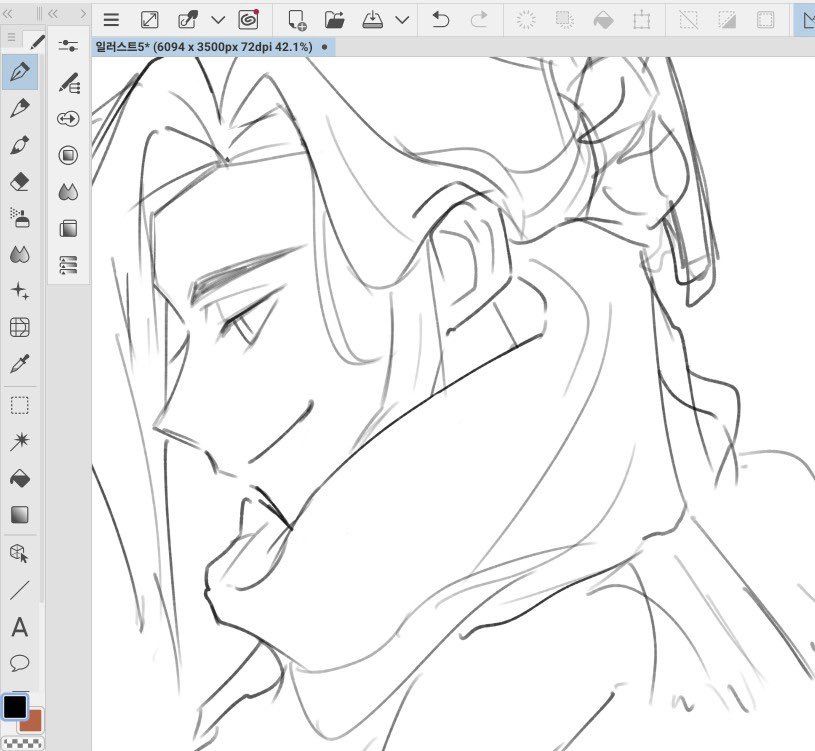Choose the Airbrush tool
The height and width of the screenshot is (751, 815).
click(19, 218)
